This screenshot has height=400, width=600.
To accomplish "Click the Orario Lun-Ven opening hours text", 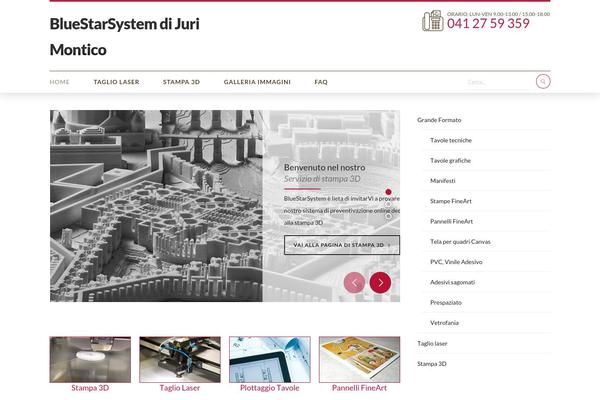I will (x=498, y=14).
